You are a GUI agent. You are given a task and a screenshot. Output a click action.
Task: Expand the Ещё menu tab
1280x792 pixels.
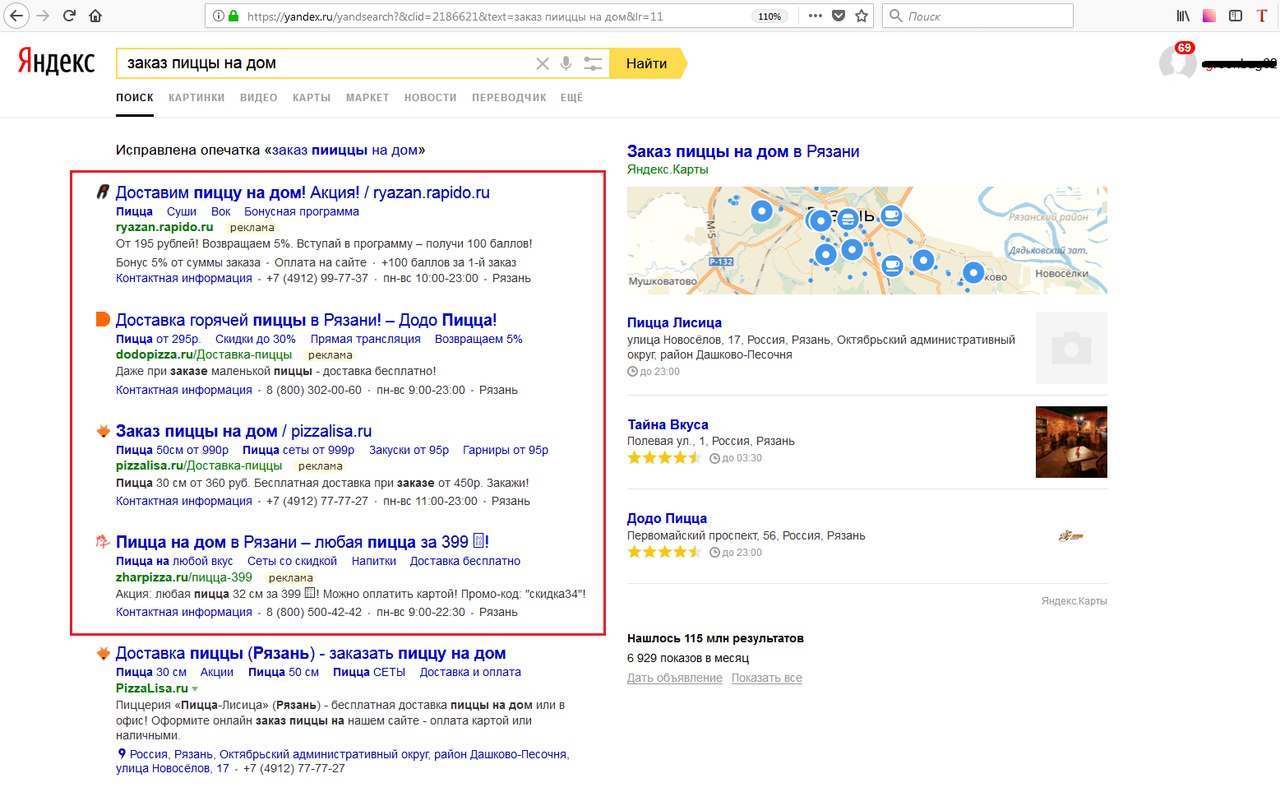coord(572,98)
